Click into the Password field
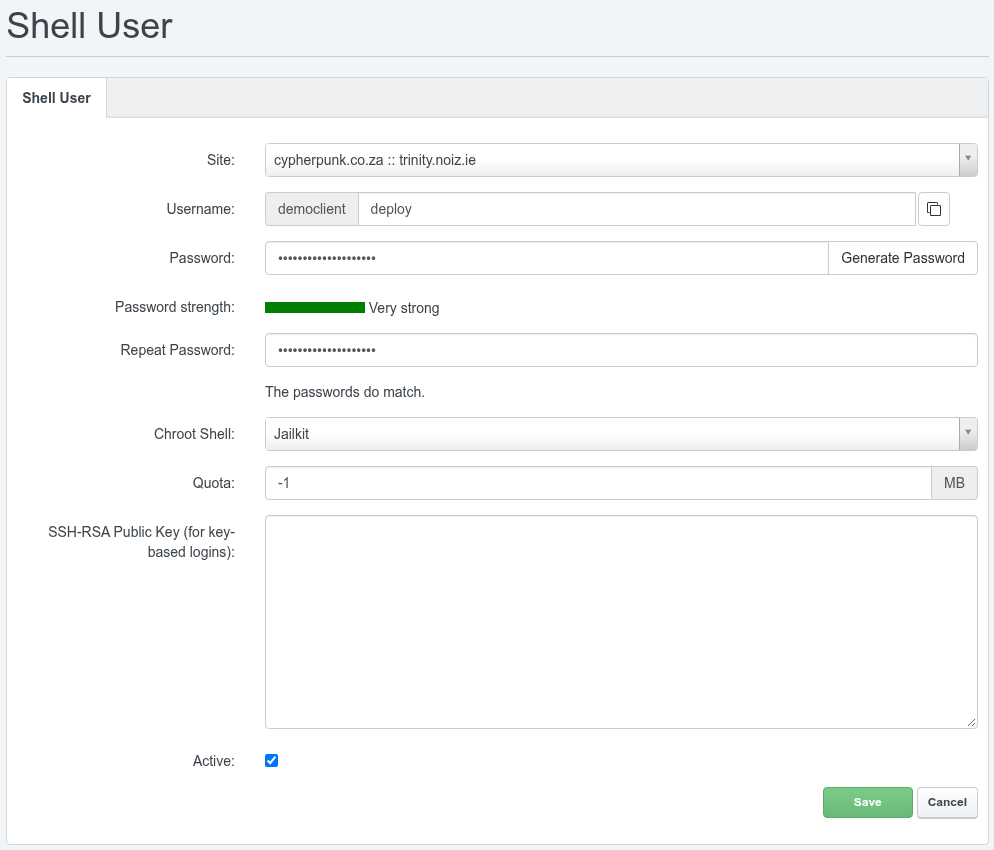 546,258
